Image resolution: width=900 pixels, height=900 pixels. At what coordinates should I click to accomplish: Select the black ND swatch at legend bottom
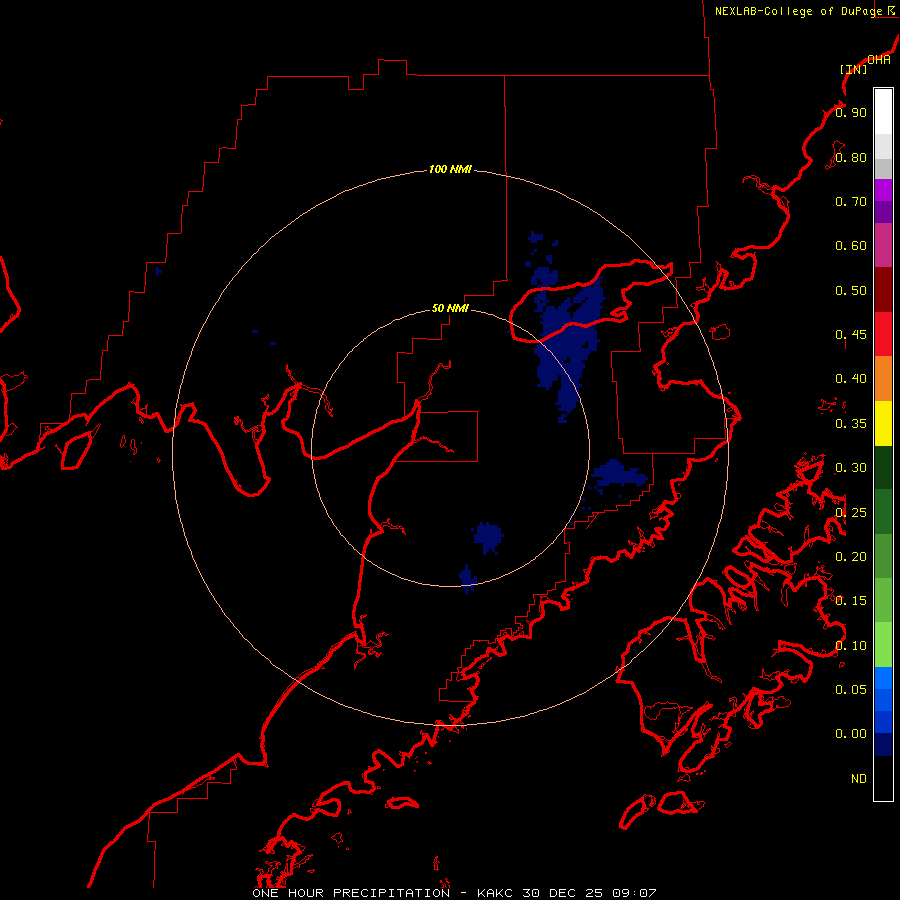pyautogui.click(x=883, y=778)
